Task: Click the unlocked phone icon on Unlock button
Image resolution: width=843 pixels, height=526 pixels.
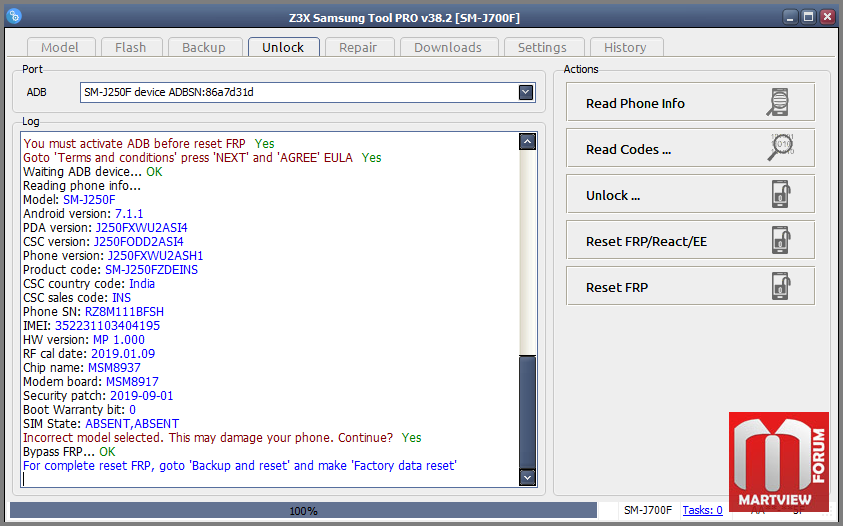Action: pyautogui.click(x=781, y=194)
